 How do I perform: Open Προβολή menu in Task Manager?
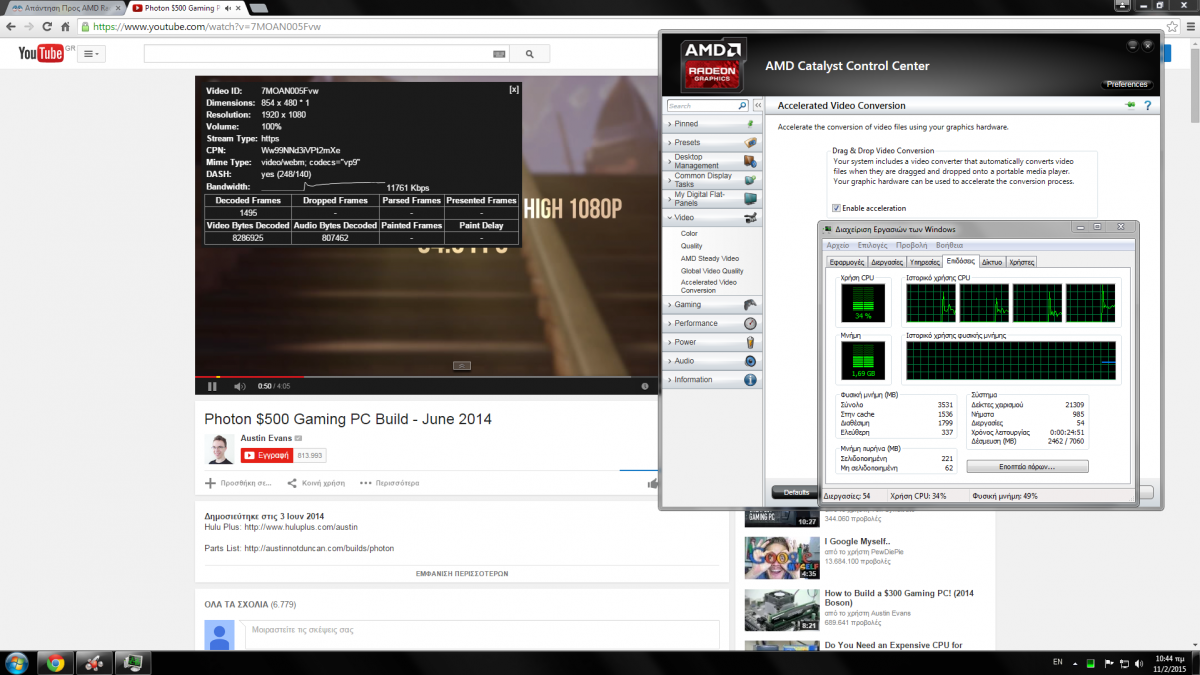pyautogui.click(x=911, y=244)
